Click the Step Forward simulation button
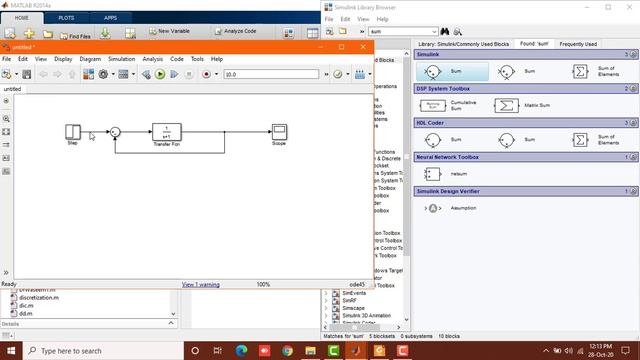640x360 pixels. click(174, 74)
